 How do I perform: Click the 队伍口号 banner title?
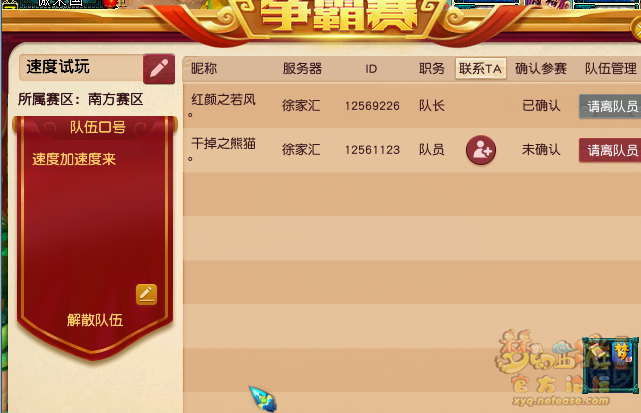tap(98, 127)
